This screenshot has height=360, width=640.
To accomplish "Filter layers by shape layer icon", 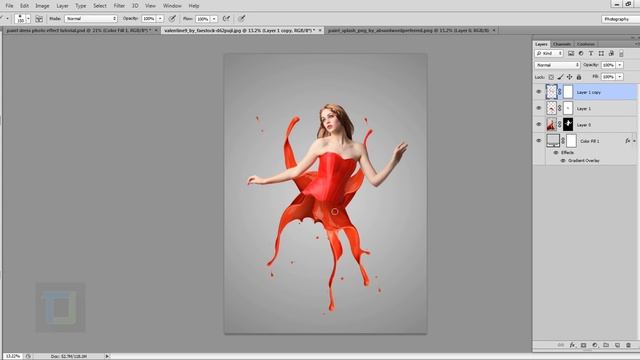I will point(601,53).
